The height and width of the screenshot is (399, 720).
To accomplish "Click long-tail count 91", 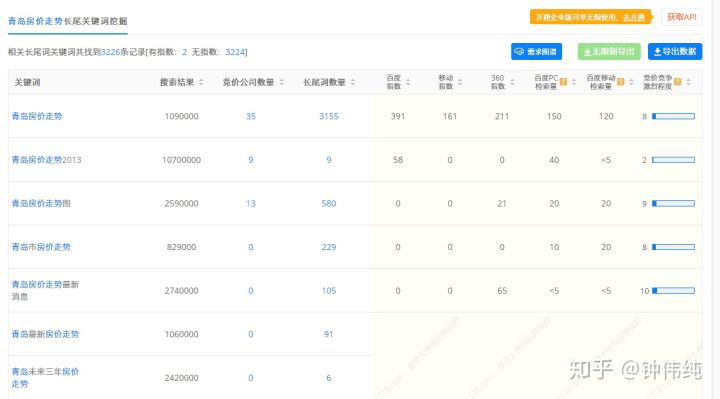I will click(x=329, y=334).
